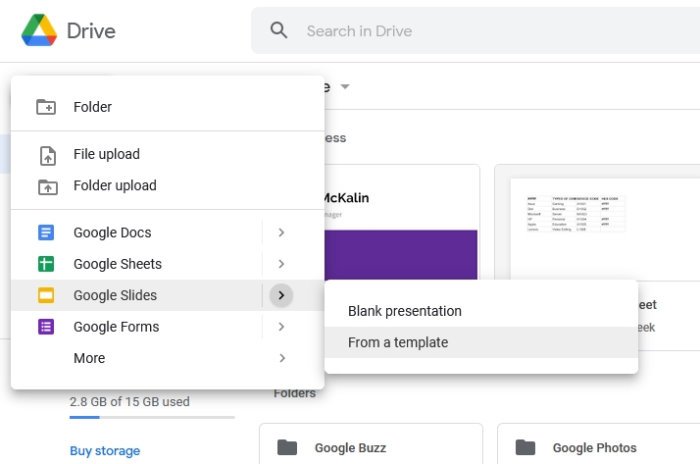Click the storage usage progress bar

click(152, 417)
